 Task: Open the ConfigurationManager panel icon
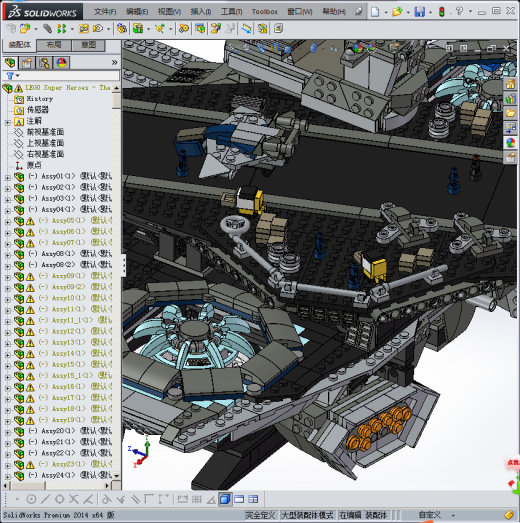44,63
